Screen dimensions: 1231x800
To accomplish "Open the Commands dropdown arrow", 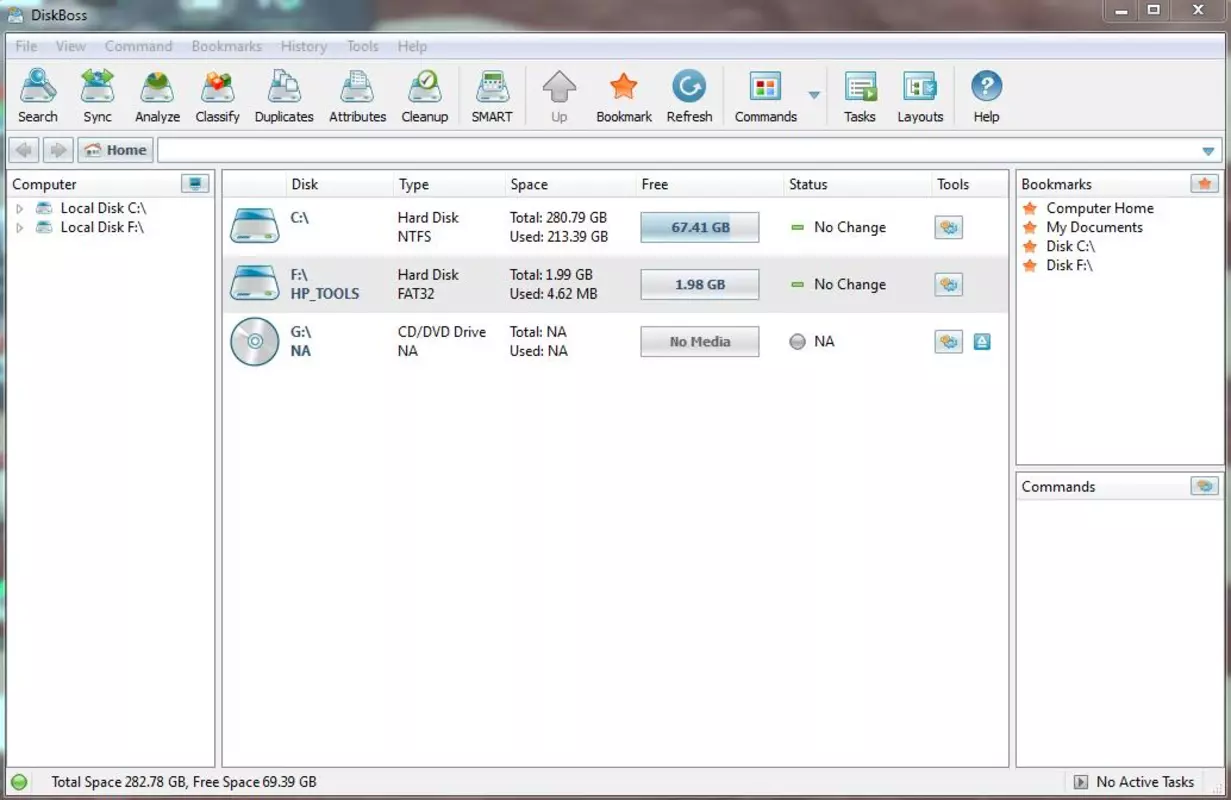I will pos(814,96).
